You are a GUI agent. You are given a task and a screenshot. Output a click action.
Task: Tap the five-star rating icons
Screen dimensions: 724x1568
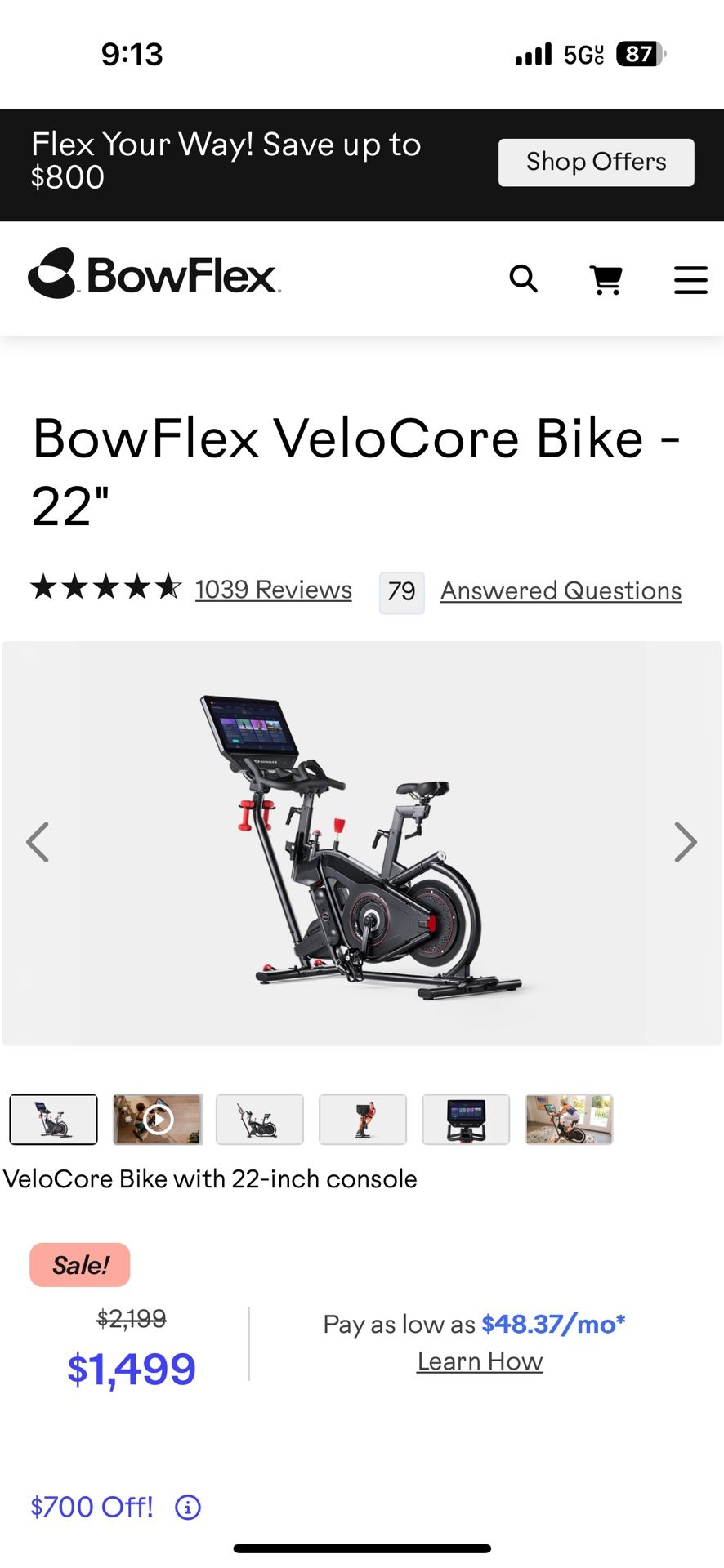pyautogui.click(x=106, y=586)
